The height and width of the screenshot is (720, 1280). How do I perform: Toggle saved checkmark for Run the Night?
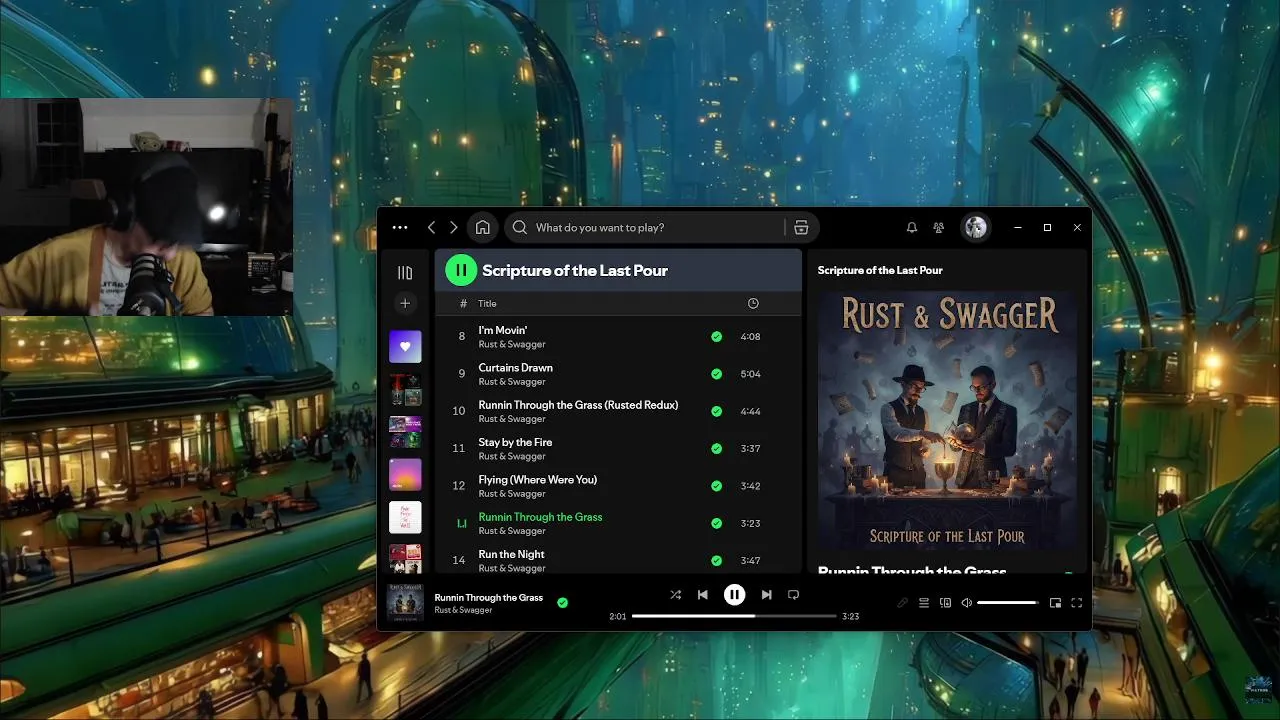[x=716, y=560]
